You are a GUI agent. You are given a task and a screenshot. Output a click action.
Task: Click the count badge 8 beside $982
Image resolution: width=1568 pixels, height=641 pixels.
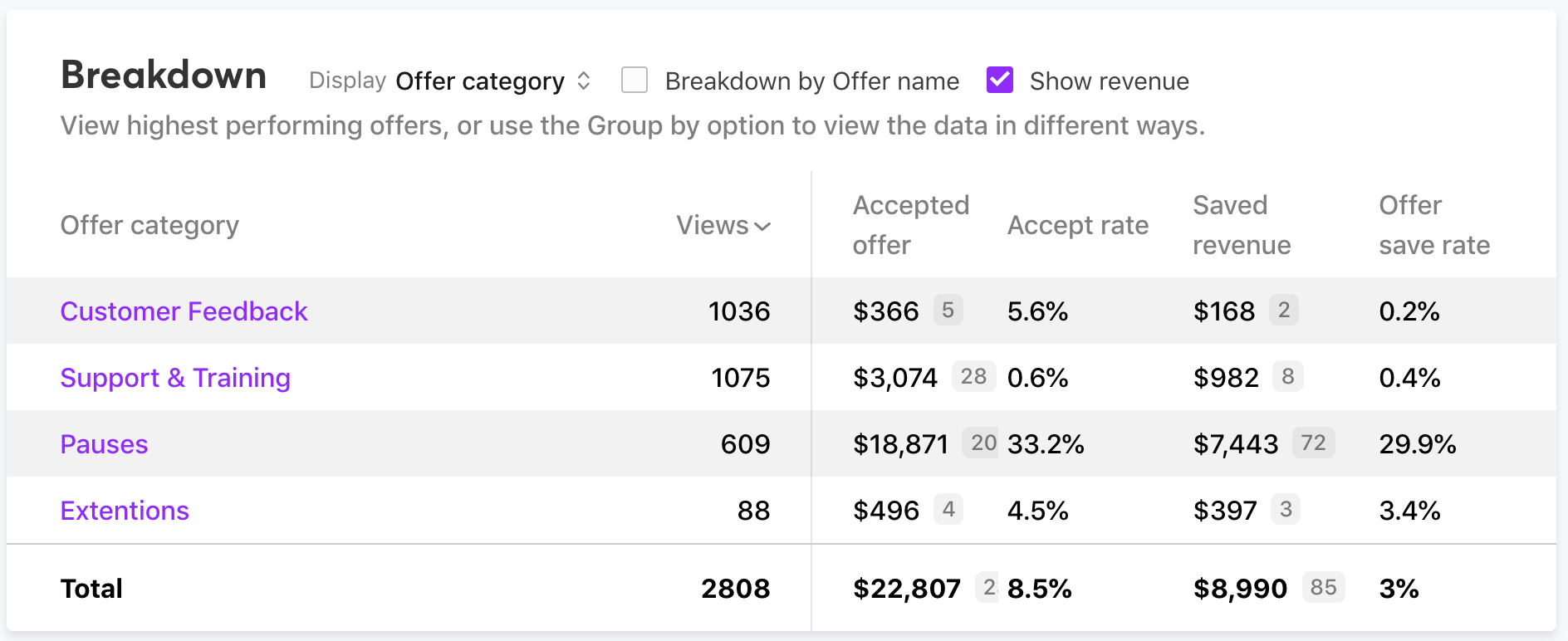[1287, 377]
